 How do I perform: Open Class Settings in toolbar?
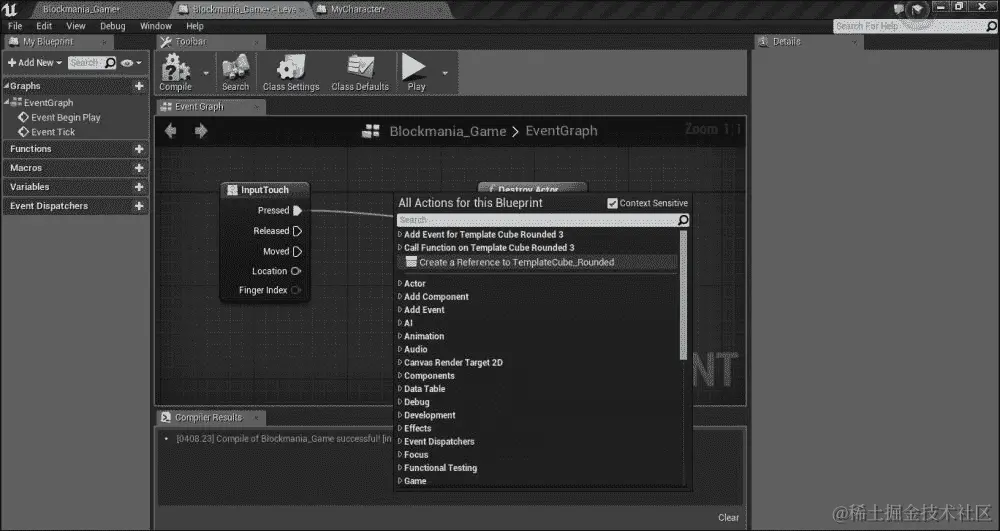click(291, 73)
